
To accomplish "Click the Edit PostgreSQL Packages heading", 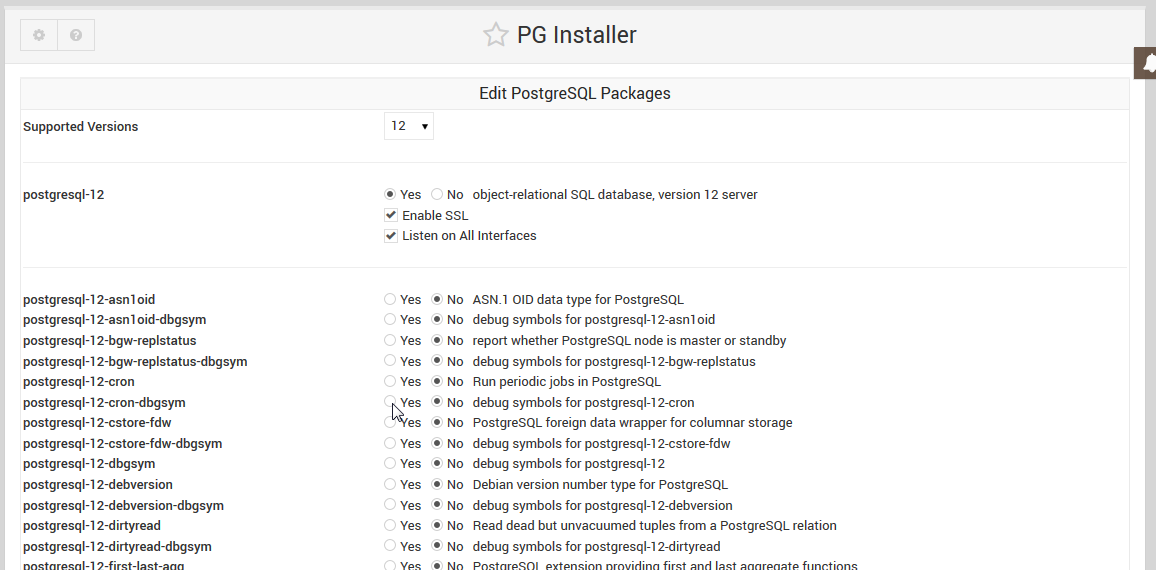I will click(575, 94).
